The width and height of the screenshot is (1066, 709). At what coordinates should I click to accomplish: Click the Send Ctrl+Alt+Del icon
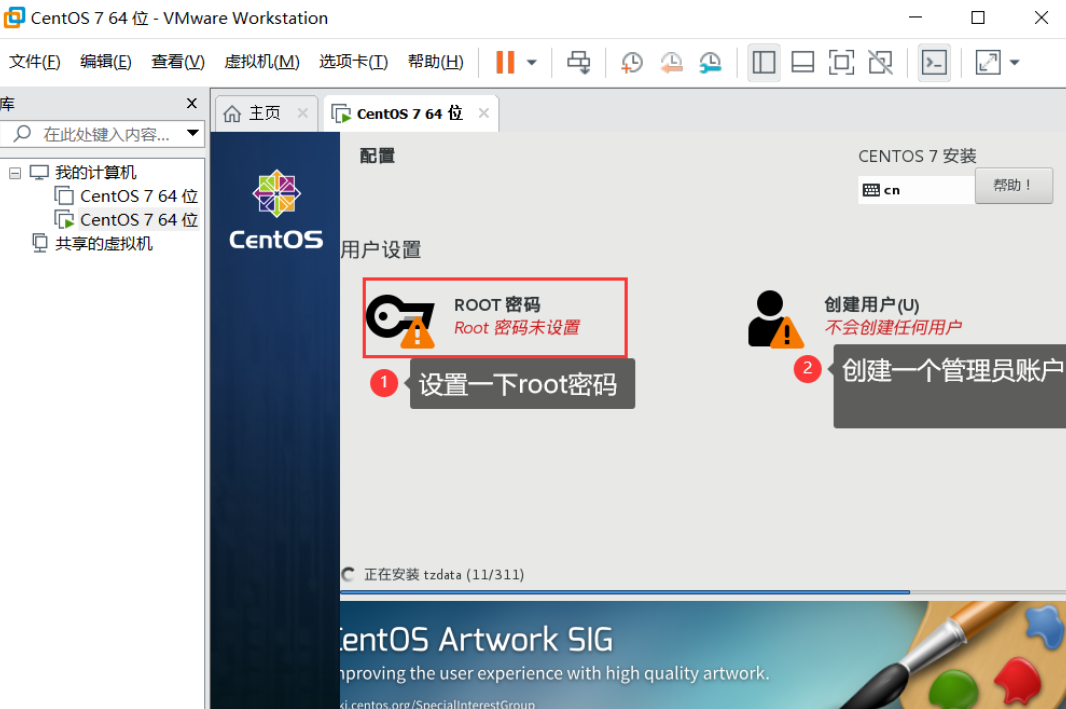pyautogui.click(x=579, y=63)
